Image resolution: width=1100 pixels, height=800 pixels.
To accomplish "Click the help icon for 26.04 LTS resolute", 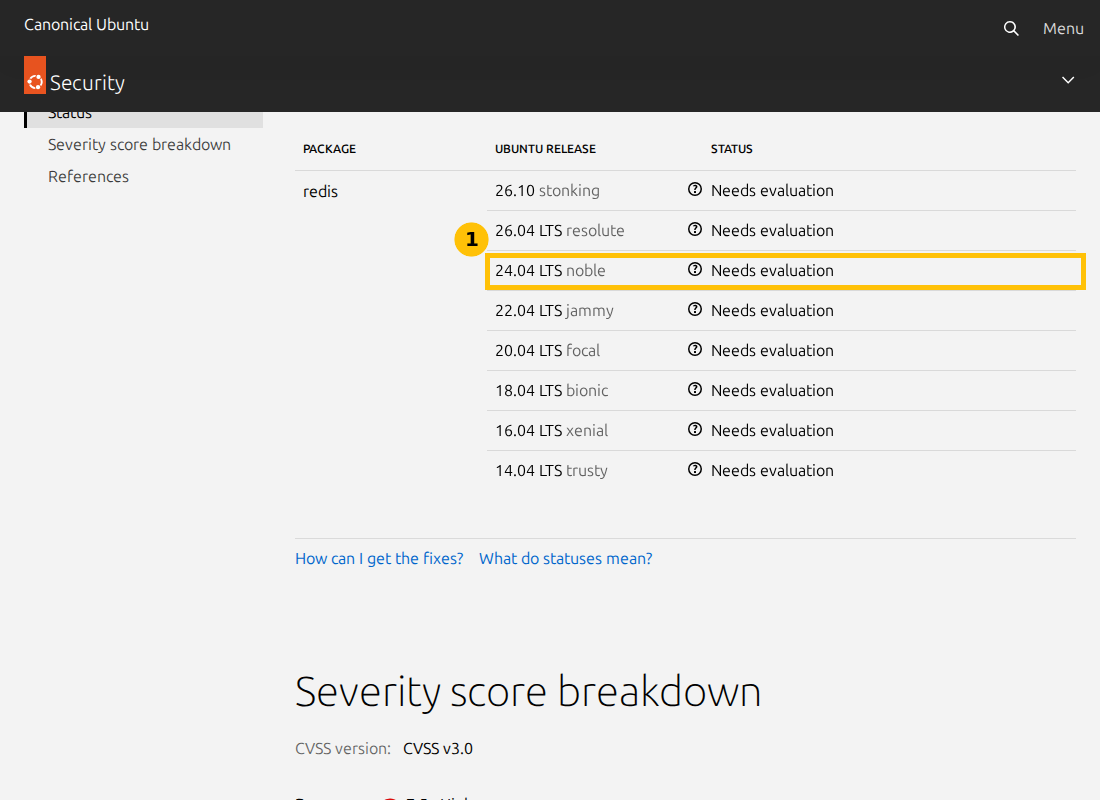I will (x=695, y=229).
